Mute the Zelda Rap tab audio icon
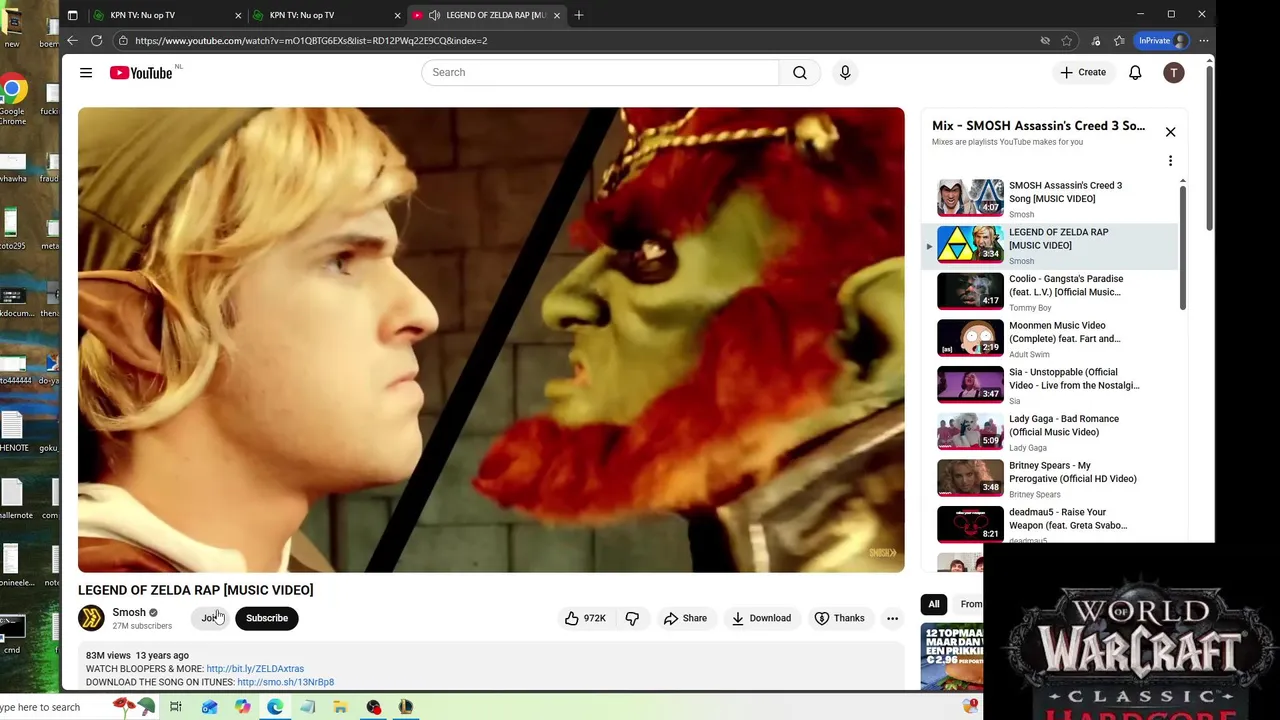Viewport: 1280px width, 720px height. point(434,15)
